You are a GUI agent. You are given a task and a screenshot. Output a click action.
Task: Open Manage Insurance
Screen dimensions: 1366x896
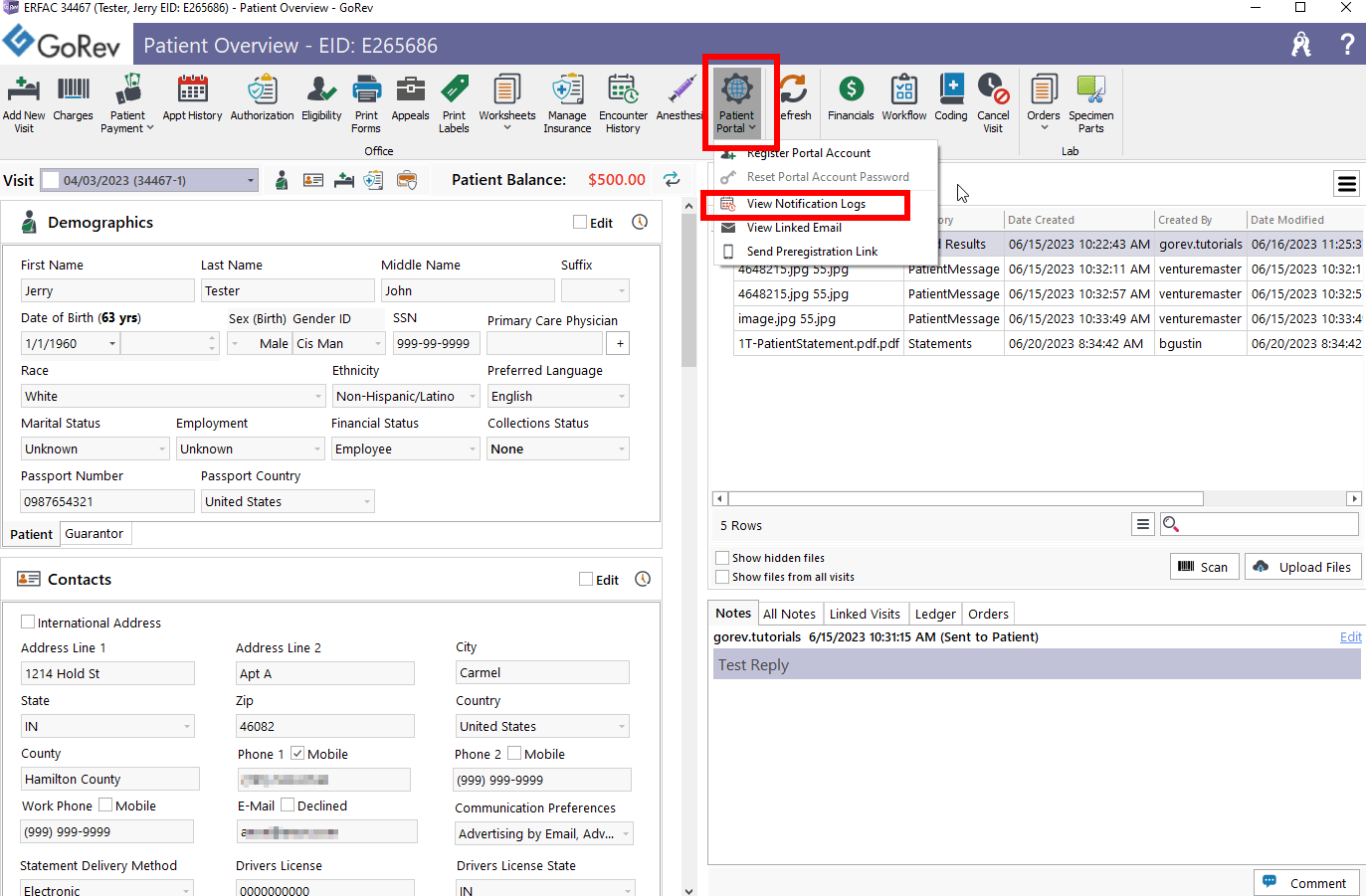[567, 103]
